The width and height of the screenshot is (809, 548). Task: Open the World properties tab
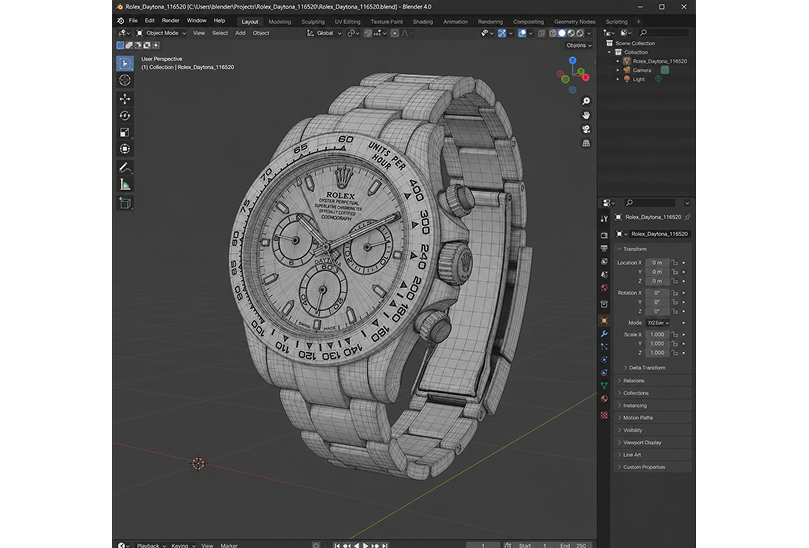pos(604,287)
